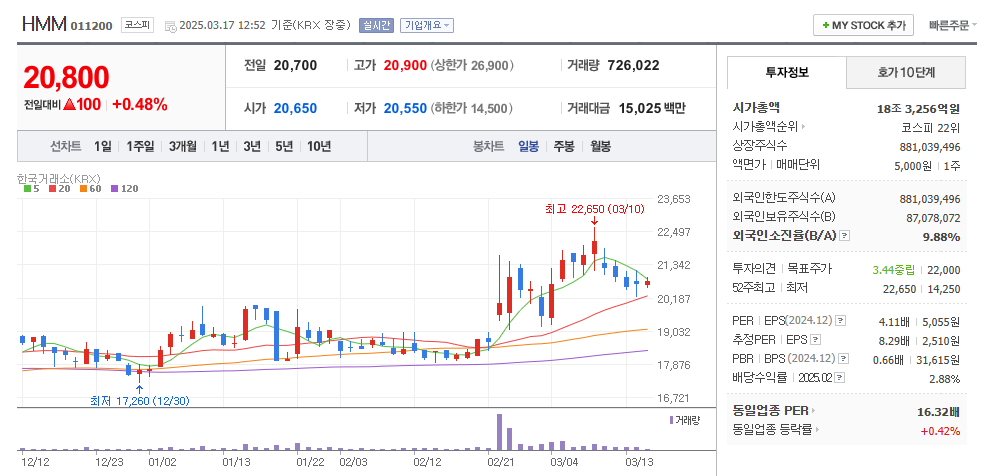
Task: Click the 거래대금 15,025 백만 value
Action: (652, 108)
